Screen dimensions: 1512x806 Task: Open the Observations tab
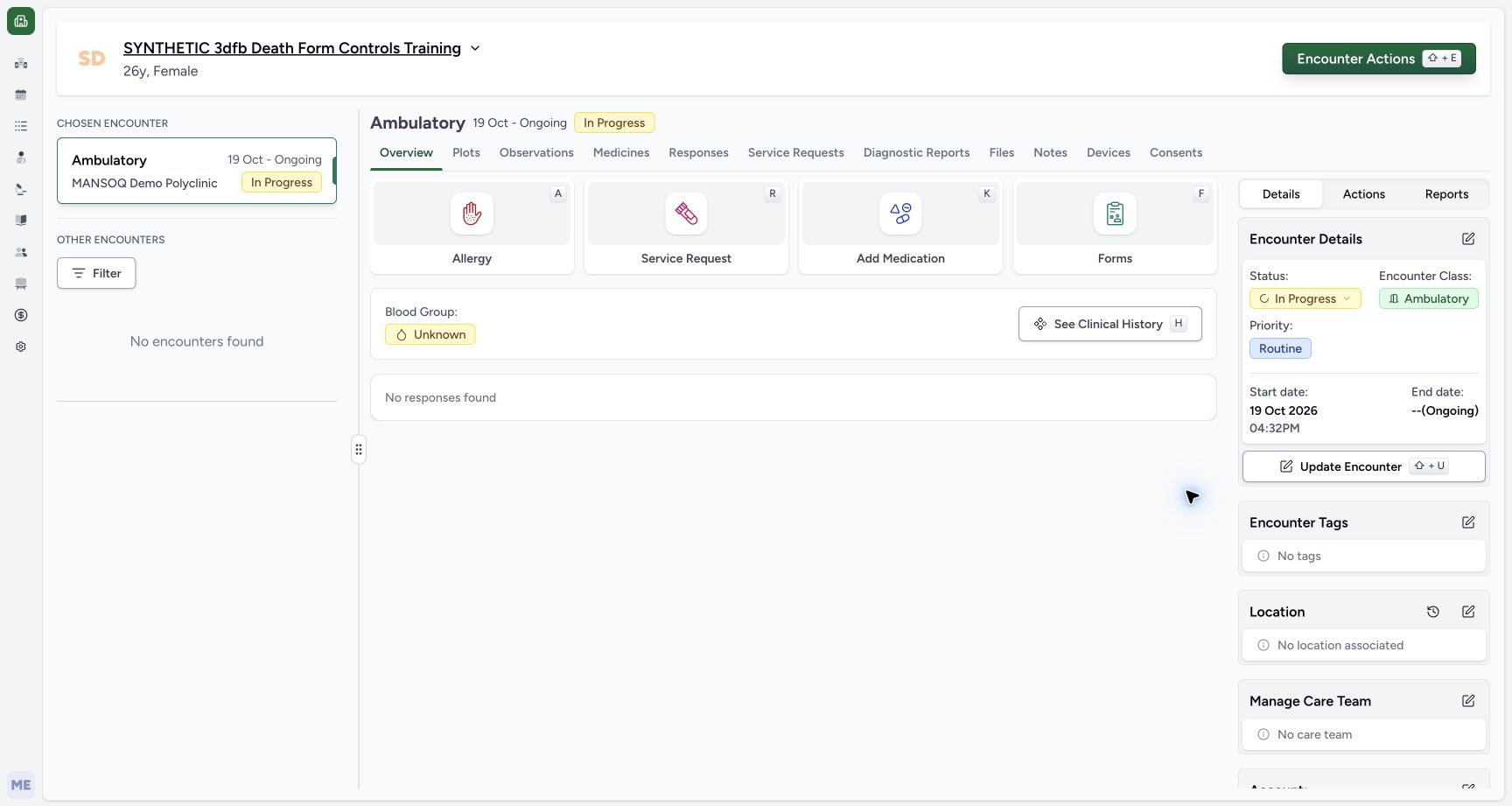pyautogui.click(x=536, y=152)
